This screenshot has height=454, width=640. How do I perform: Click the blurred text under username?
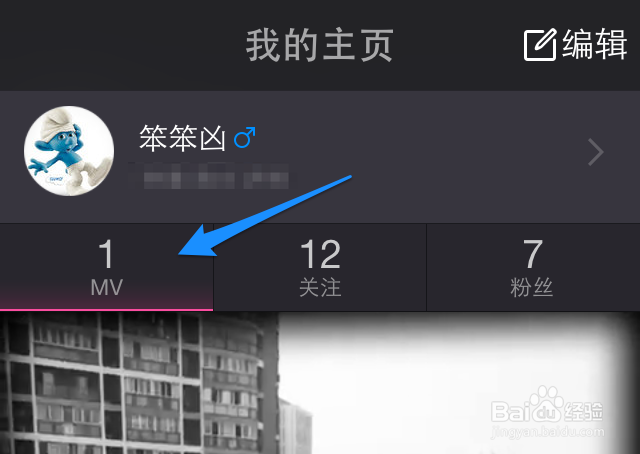(209, 176)
